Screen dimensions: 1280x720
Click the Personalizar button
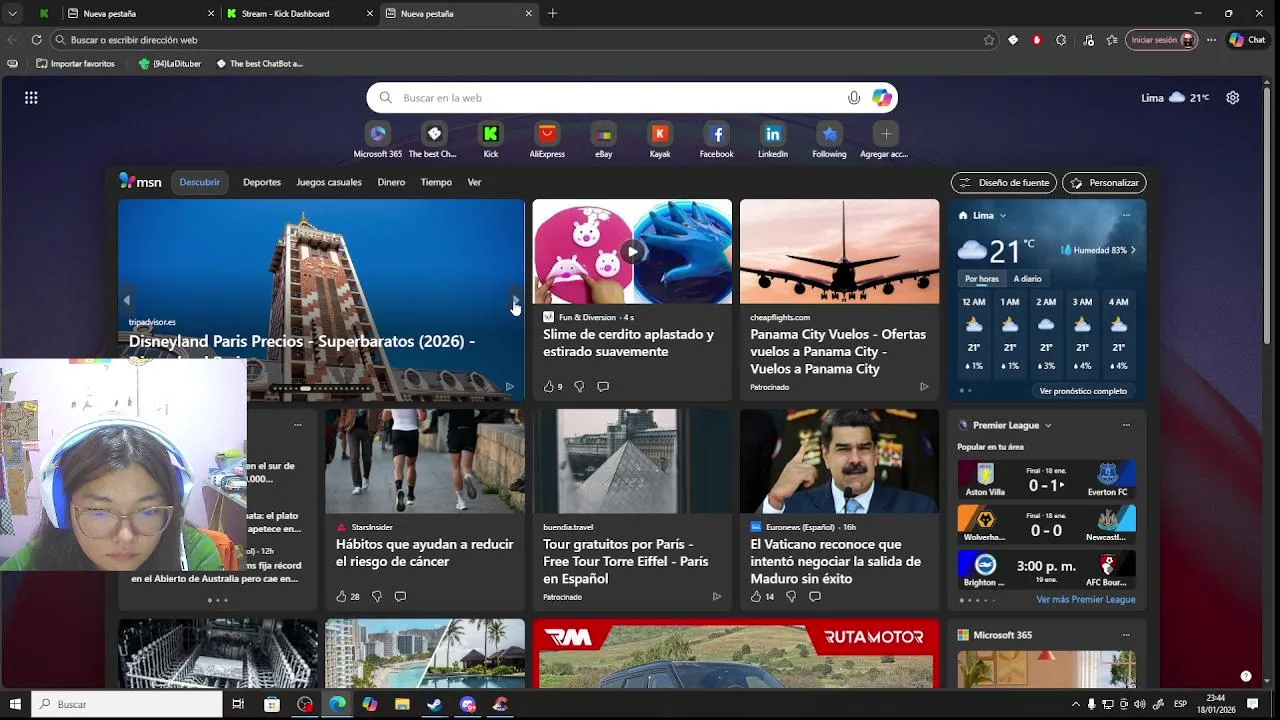pyautogui.click(x=1104, y=183)
